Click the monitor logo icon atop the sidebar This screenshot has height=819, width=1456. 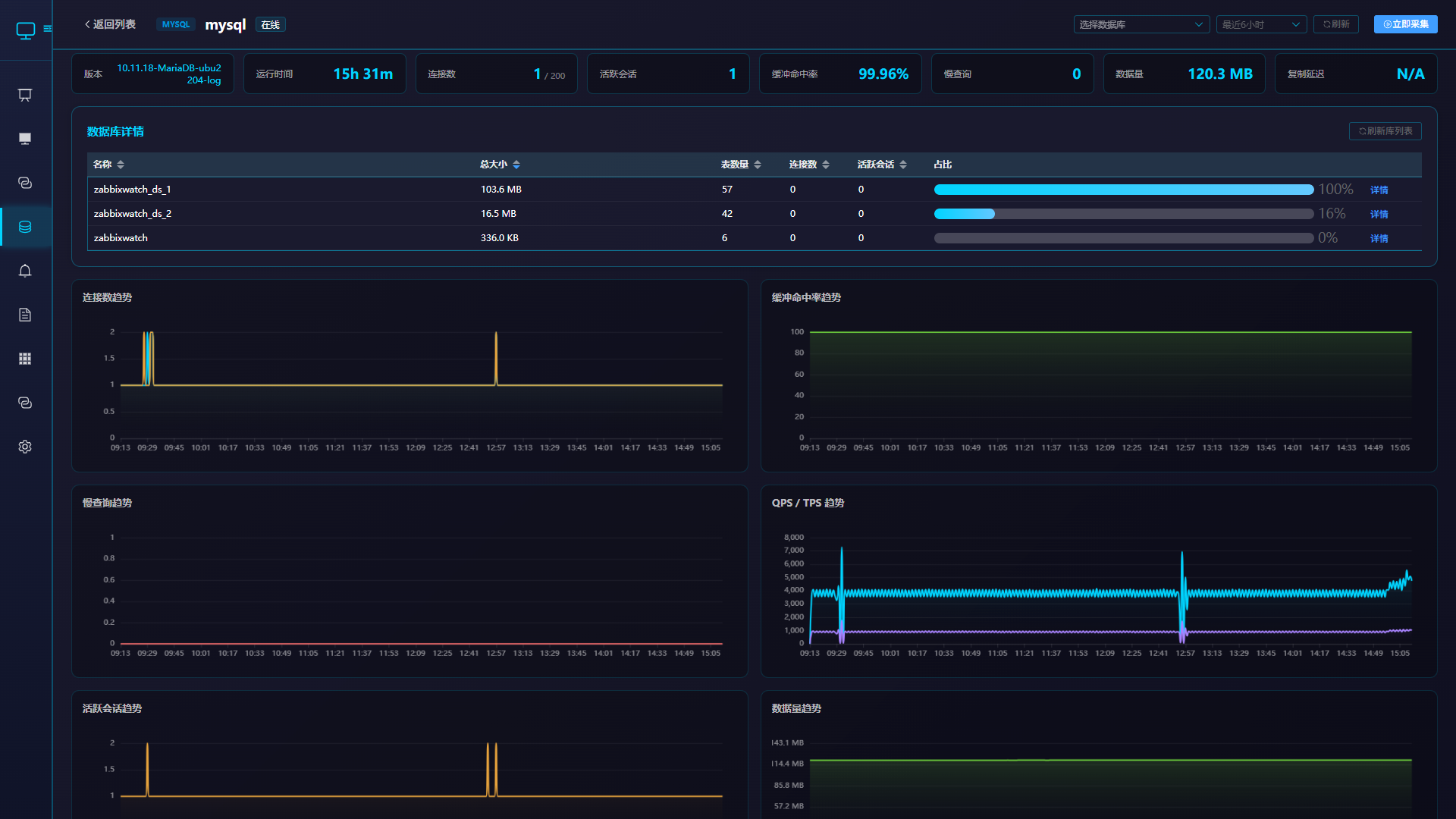pyautogui.click(x=26, y=30)
